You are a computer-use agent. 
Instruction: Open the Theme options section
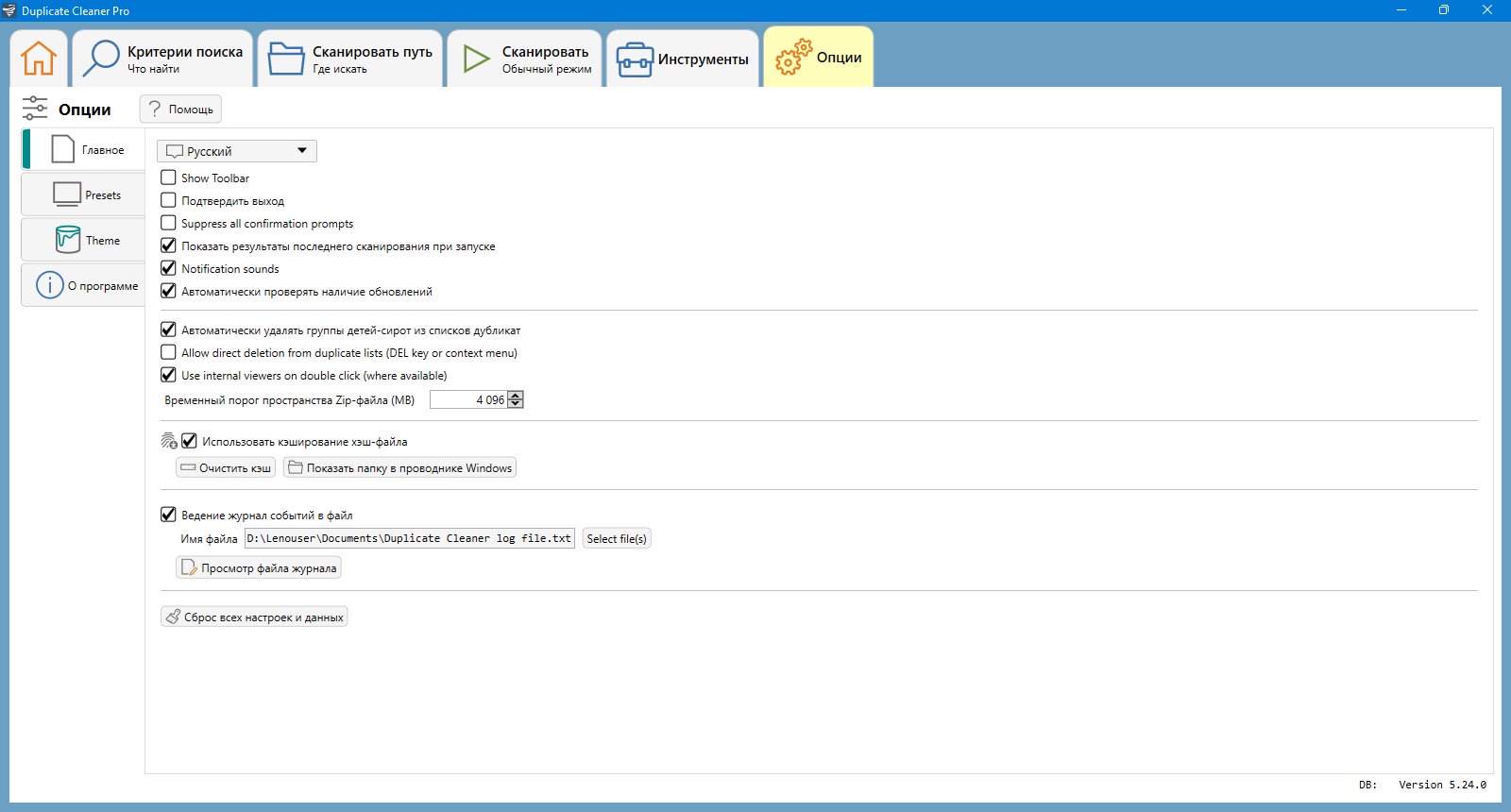[x=83, y=241]
